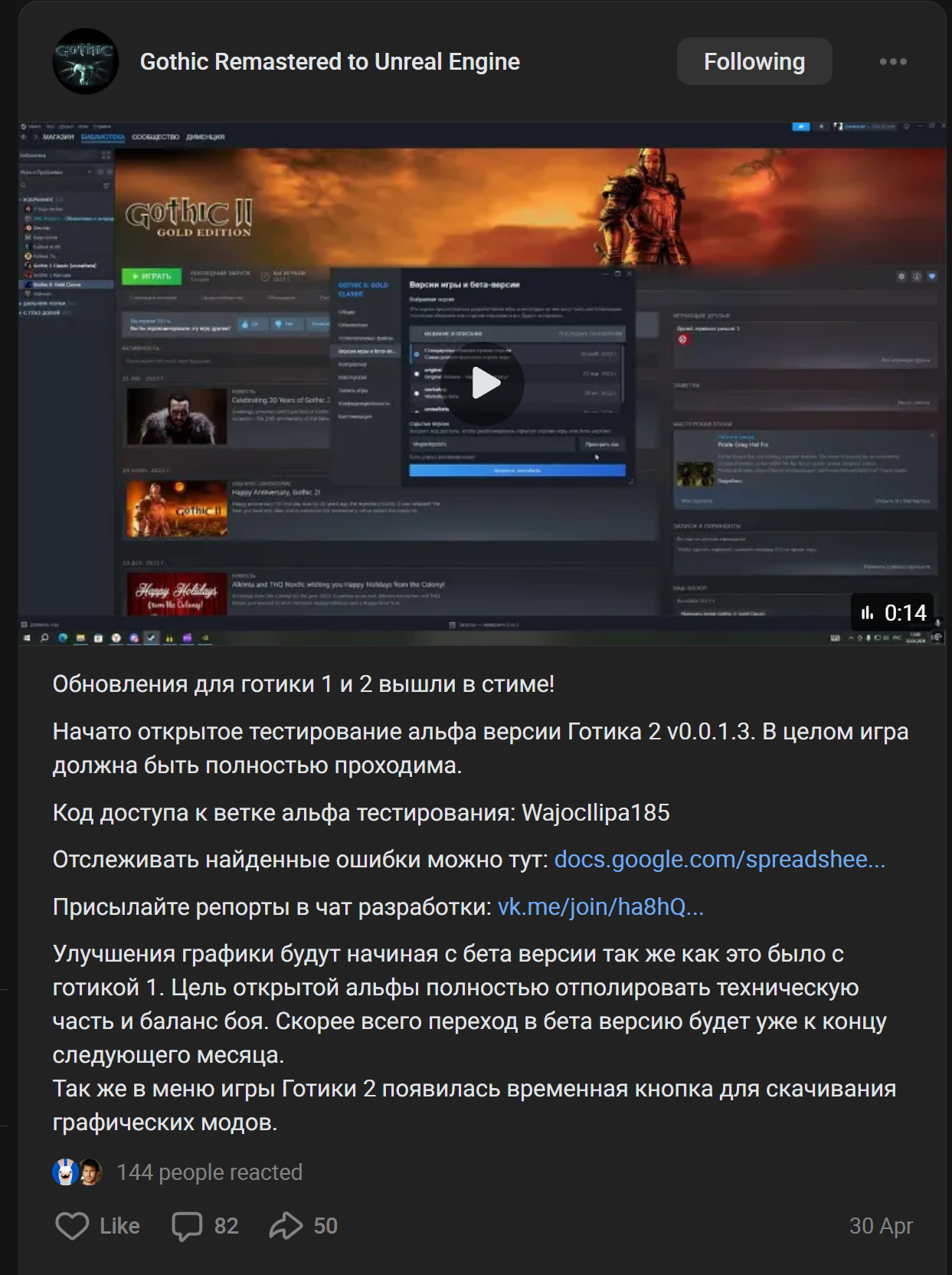Open the post via 30 Apr date

point(881,1226)
